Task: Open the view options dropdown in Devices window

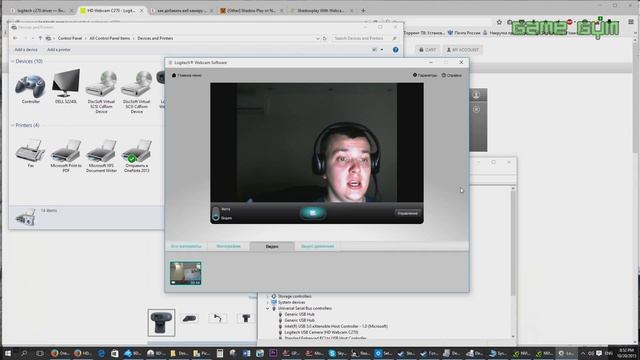Action: 382,50
